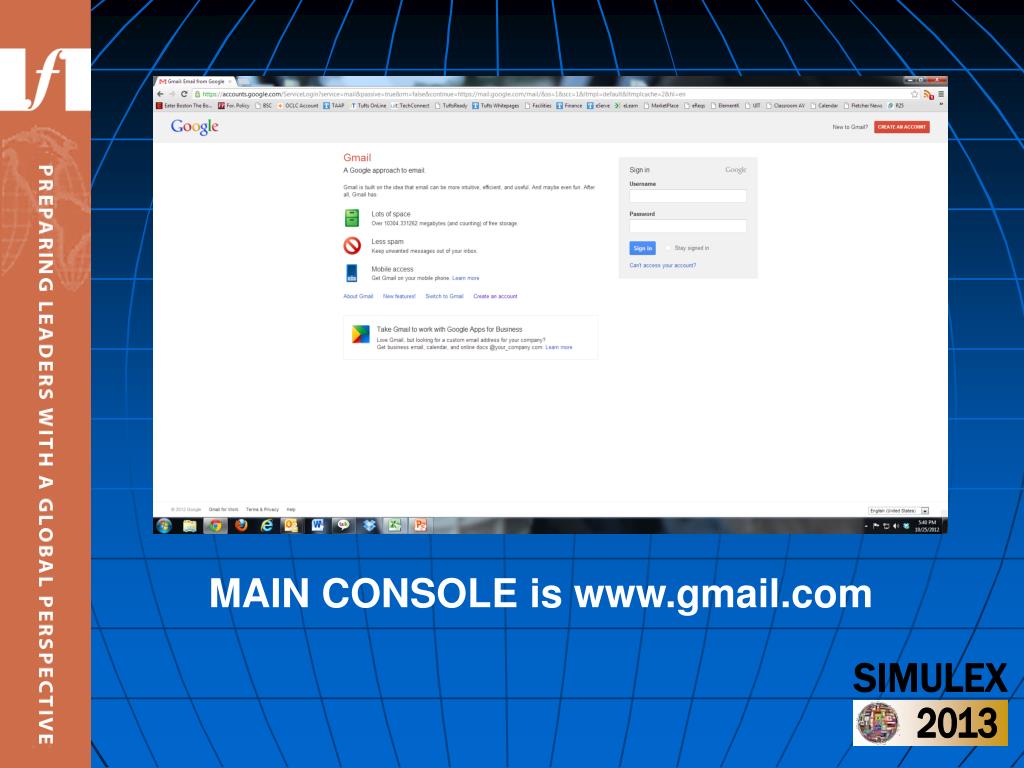Open the Windows Start button
The height and width of the screenshot is (768, 1024).
click(x=164, y=526)
